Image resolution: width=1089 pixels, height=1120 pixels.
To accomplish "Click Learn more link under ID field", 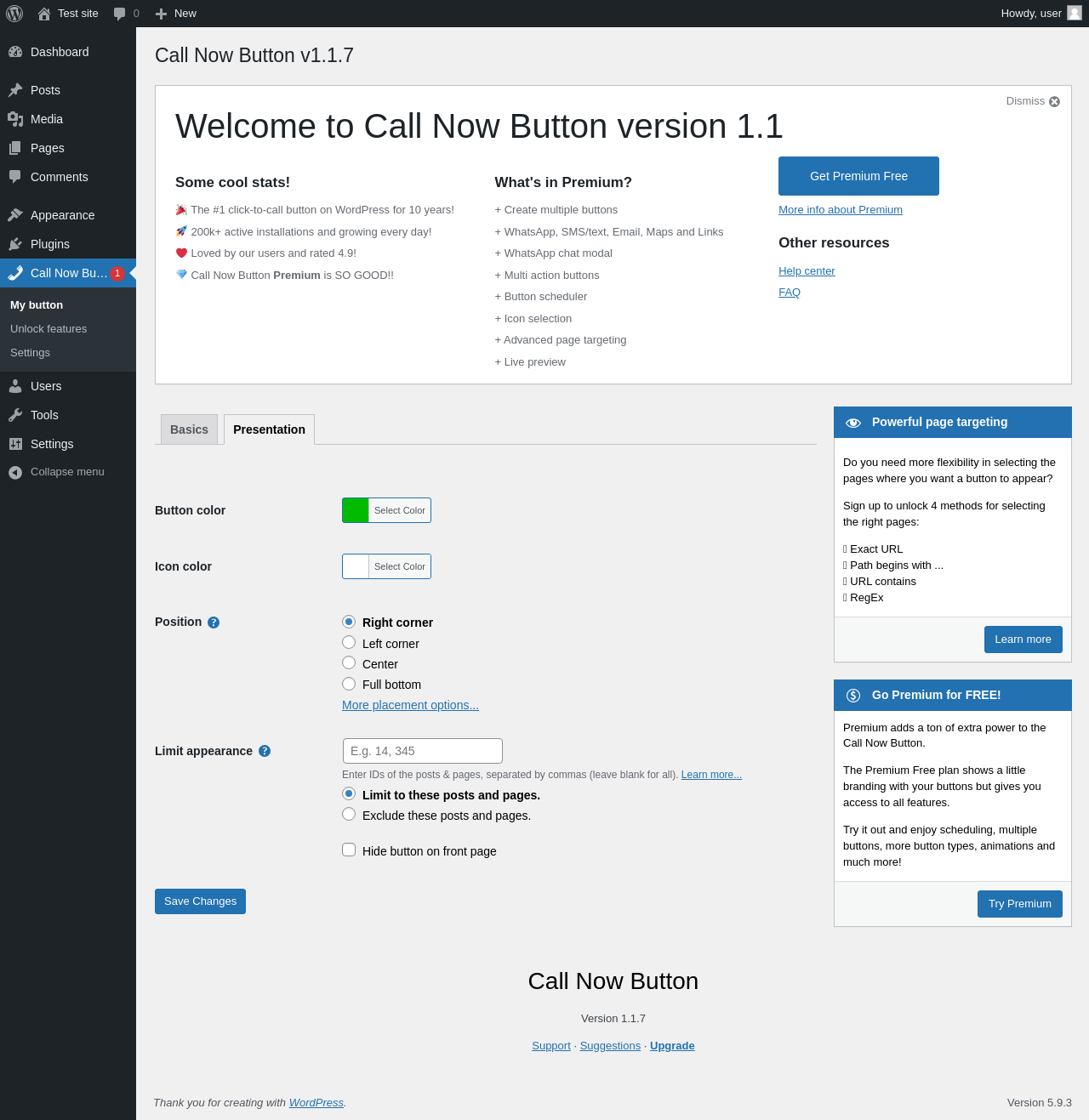I will point(711,775).
